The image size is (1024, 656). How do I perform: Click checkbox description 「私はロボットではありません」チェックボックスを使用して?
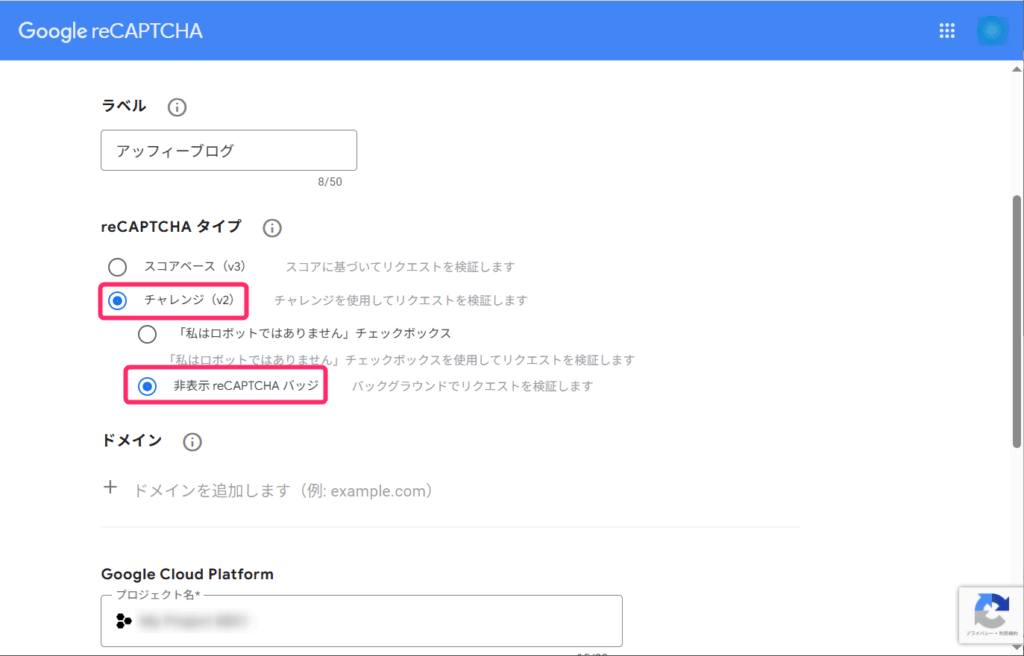tap(400, 360)
